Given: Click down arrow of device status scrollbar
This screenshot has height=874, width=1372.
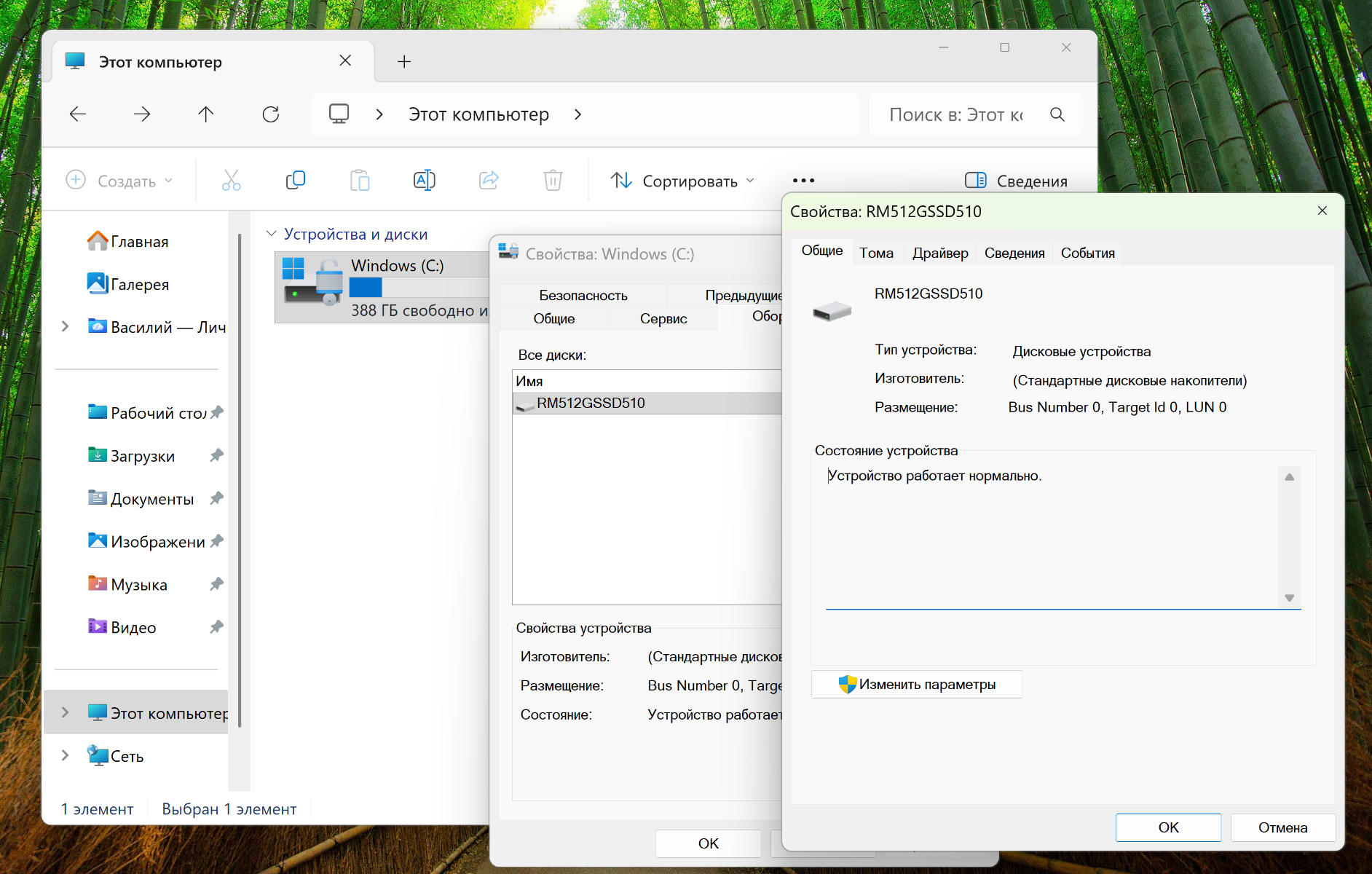Looking at the screenshot, I should click(x=1289, y=598).
